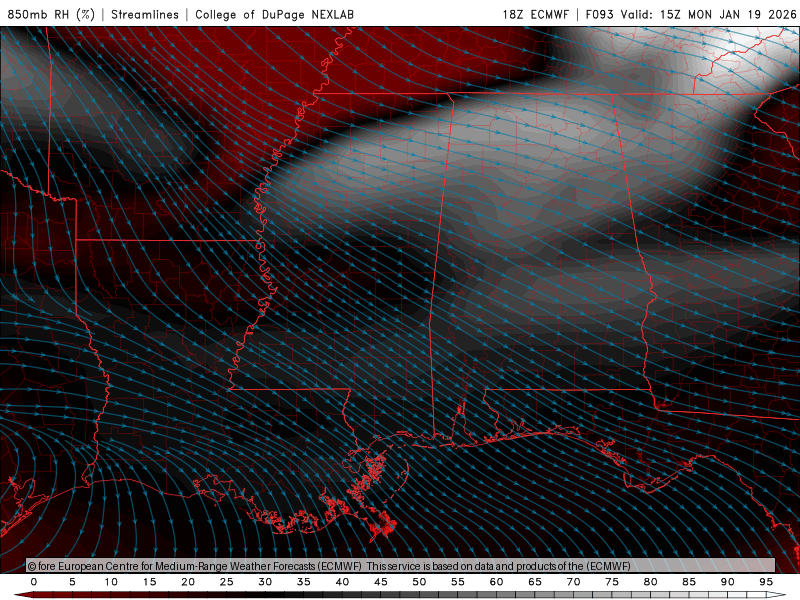Select the "18Z ECMWF" model run label
This screenshot has height=600, width=800.
pyautogui.click(x=535, y=15)
